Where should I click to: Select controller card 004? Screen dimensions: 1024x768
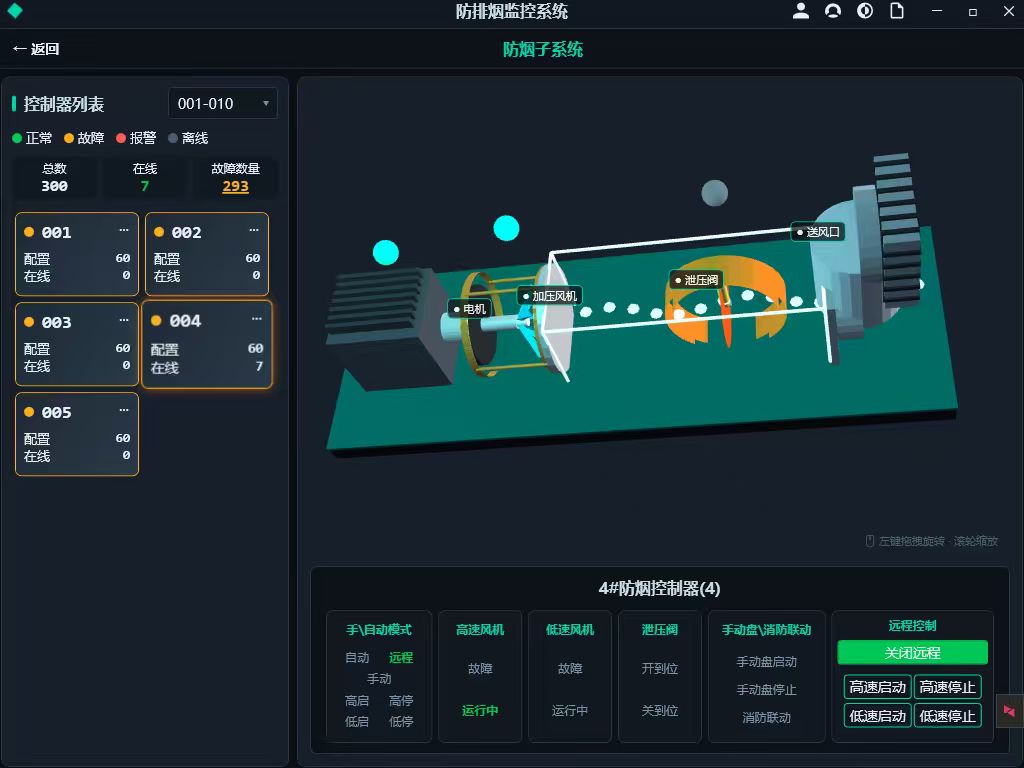(206, 344)
